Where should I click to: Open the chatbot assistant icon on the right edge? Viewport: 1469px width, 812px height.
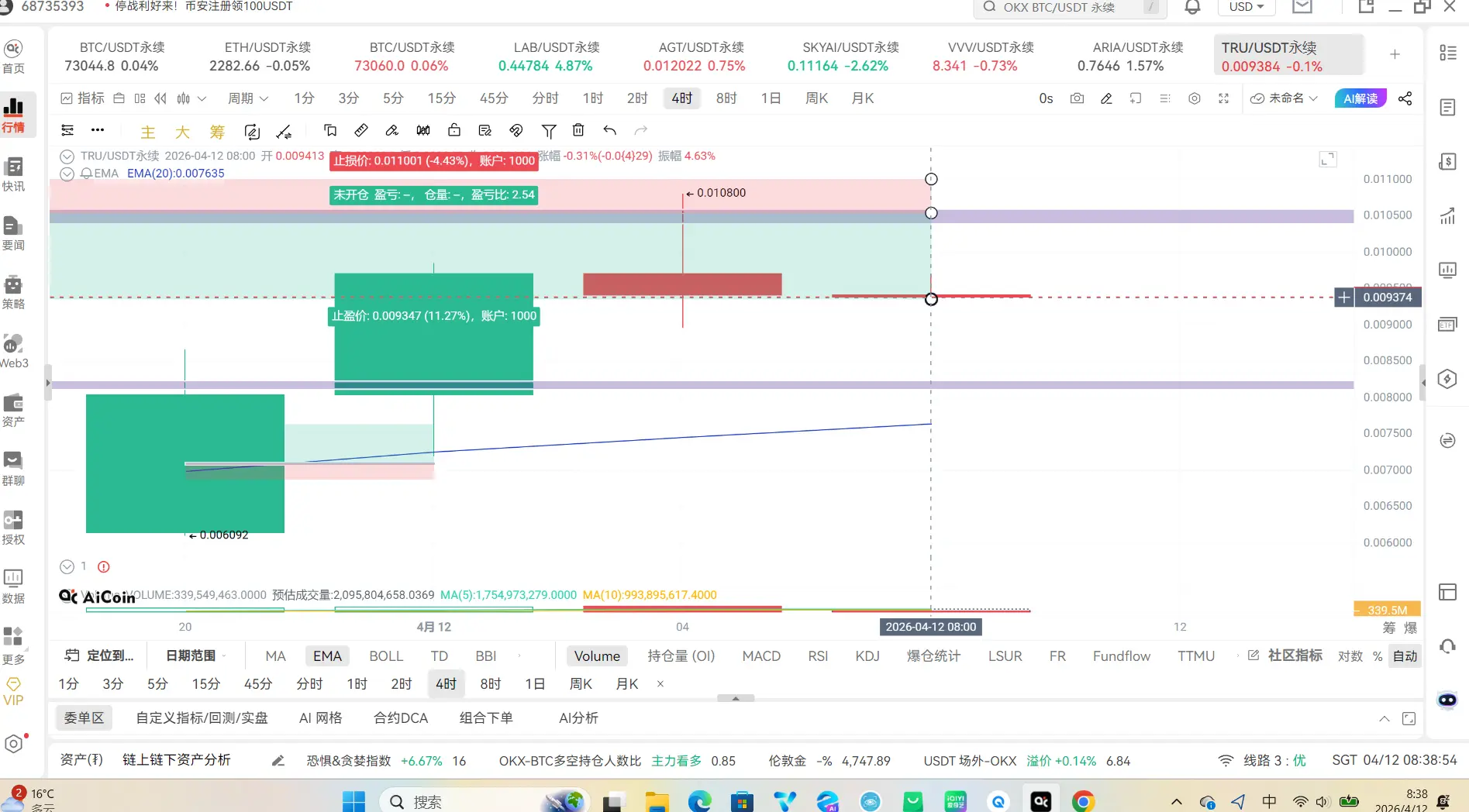pyautogui.click(x=1447, y=700)
